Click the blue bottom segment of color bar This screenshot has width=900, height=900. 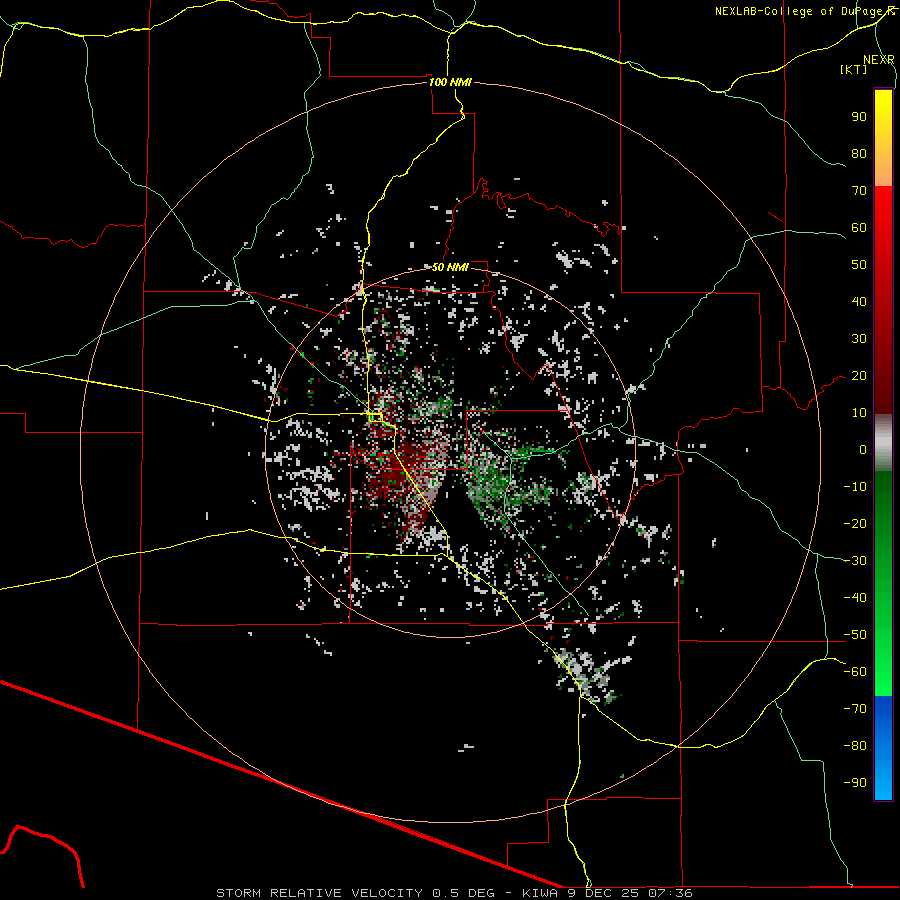click(x=883, y=748)
